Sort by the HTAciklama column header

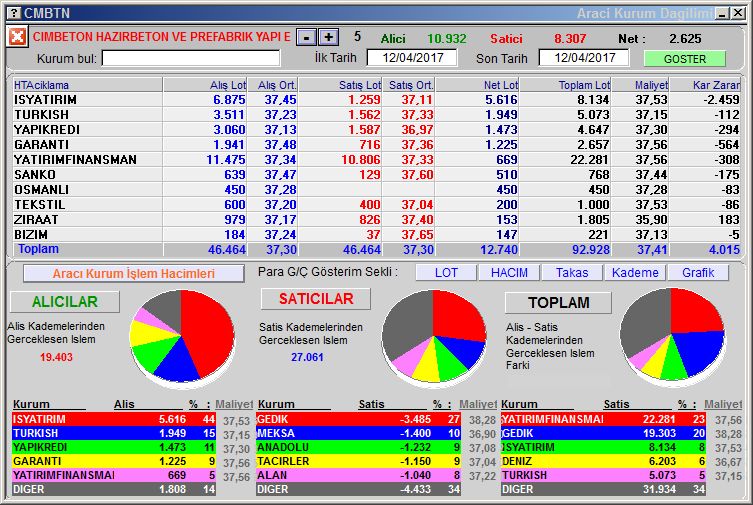pos(88,85)
